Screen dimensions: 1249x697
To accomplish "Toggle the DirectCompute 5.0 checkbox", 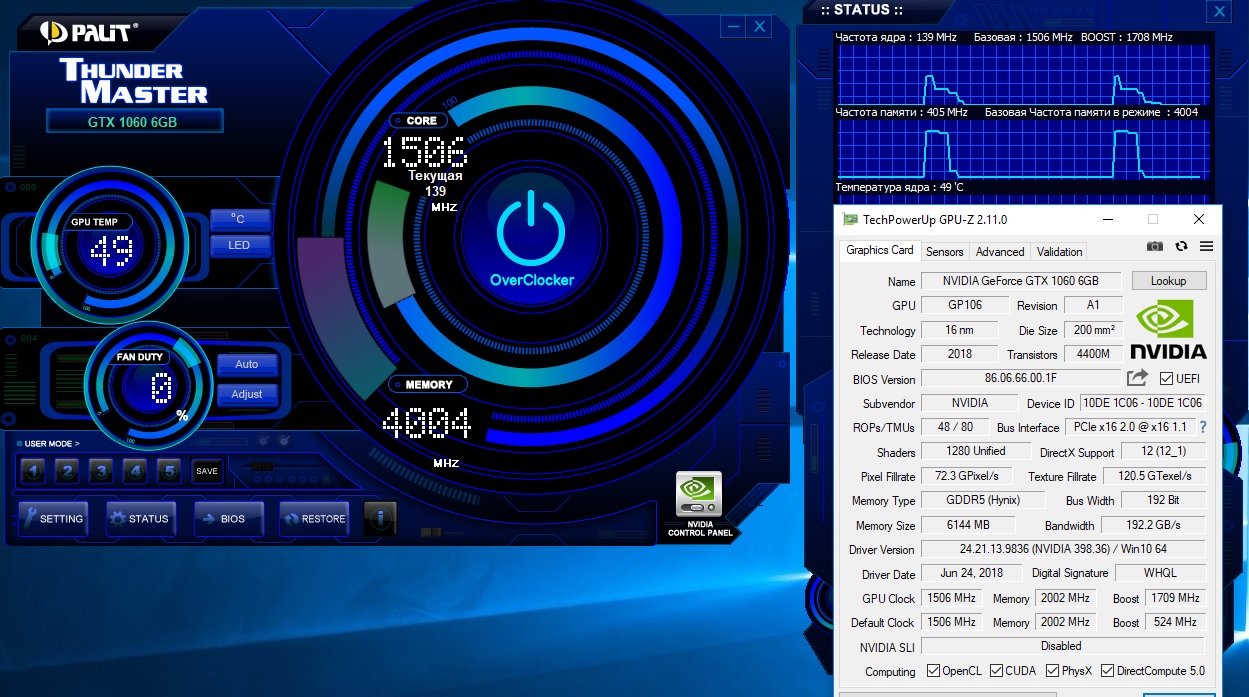I will (1107, 671).
